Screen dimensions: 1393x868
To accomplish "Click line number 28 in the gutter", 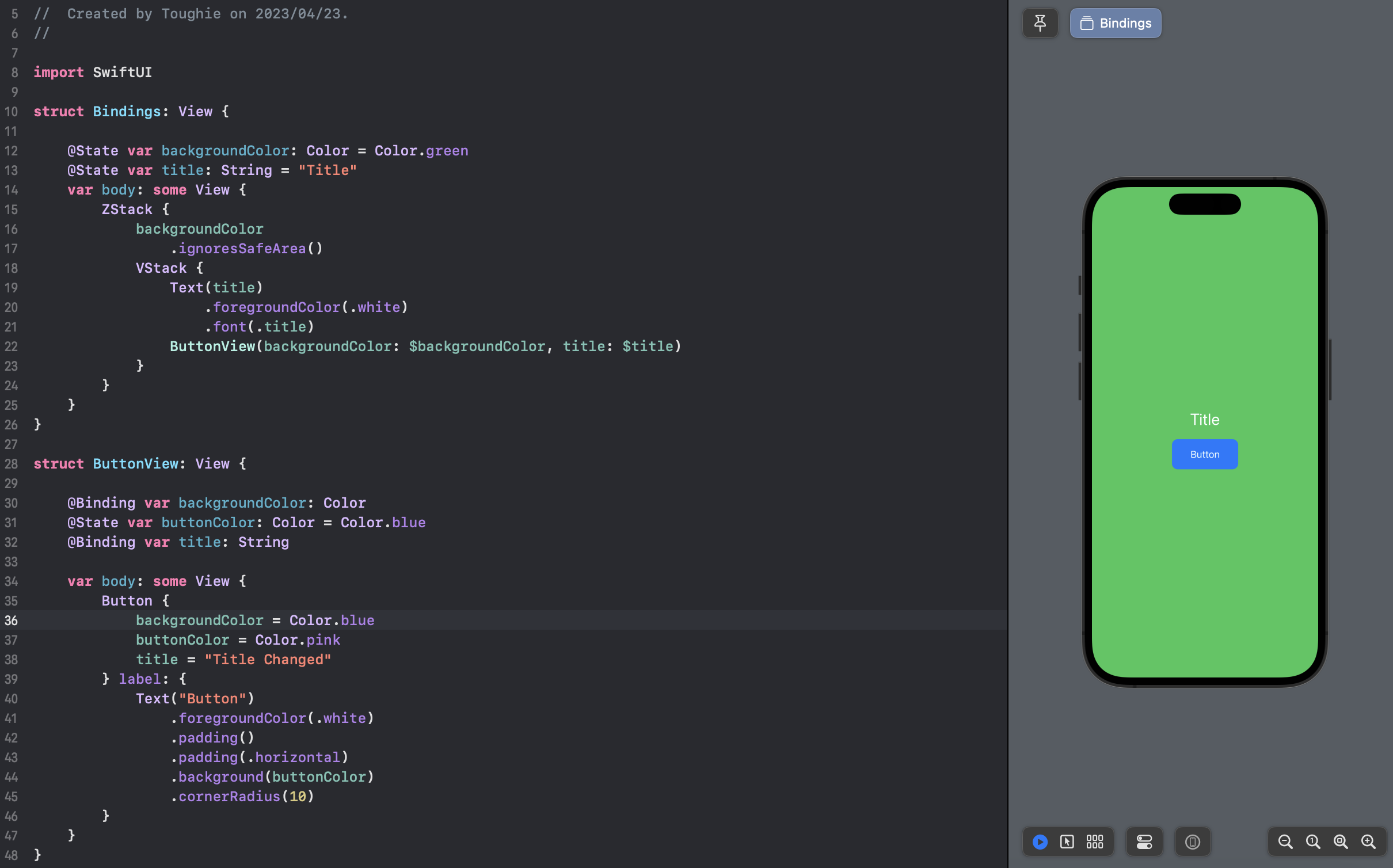I will 12,464.
